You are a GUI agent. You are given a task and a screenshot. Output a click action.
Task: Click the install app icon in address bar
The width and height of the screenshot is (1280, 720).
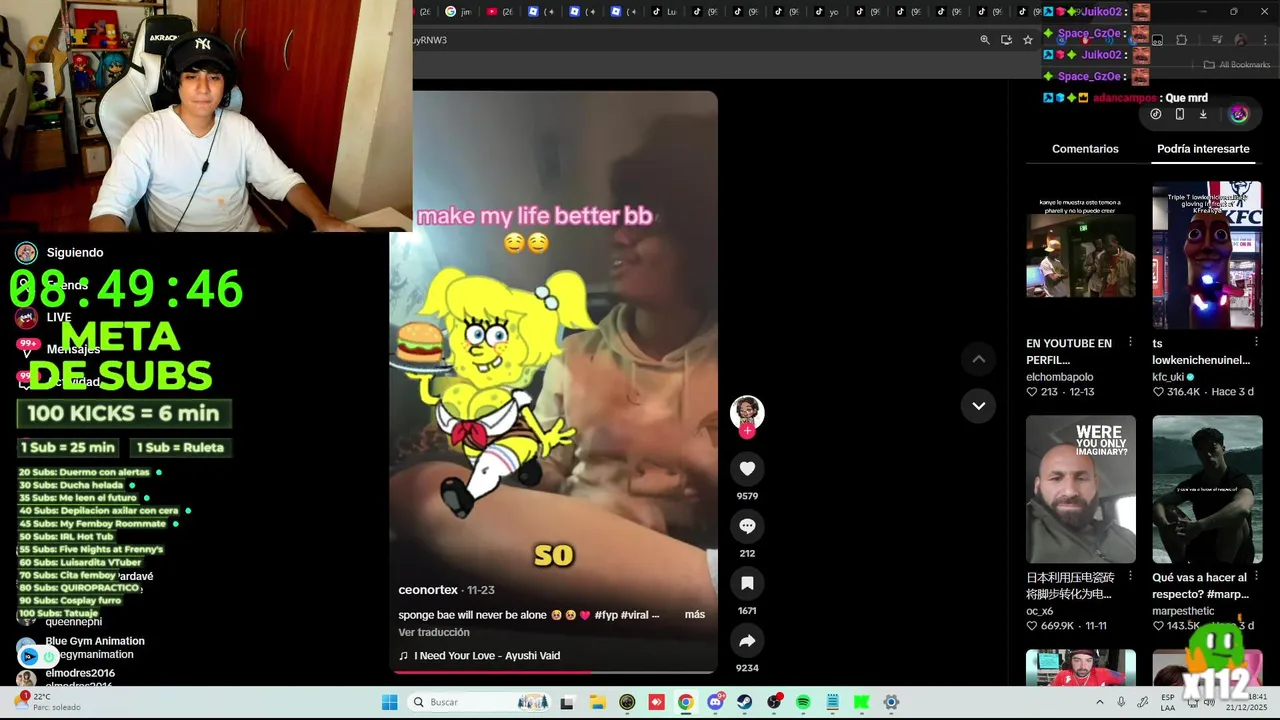tap(1006, 40)
